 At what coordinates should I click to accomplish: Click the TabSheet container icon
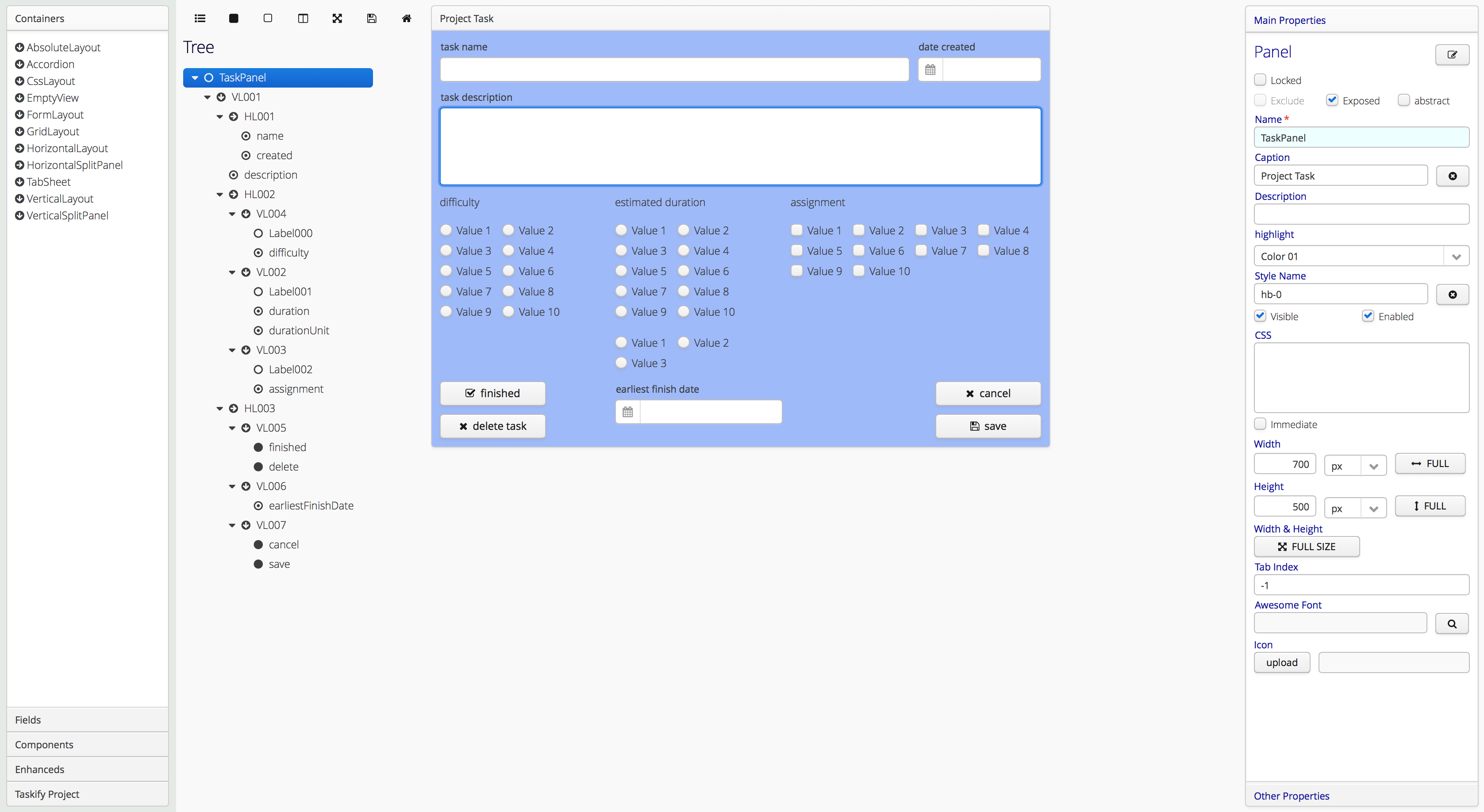19,182
